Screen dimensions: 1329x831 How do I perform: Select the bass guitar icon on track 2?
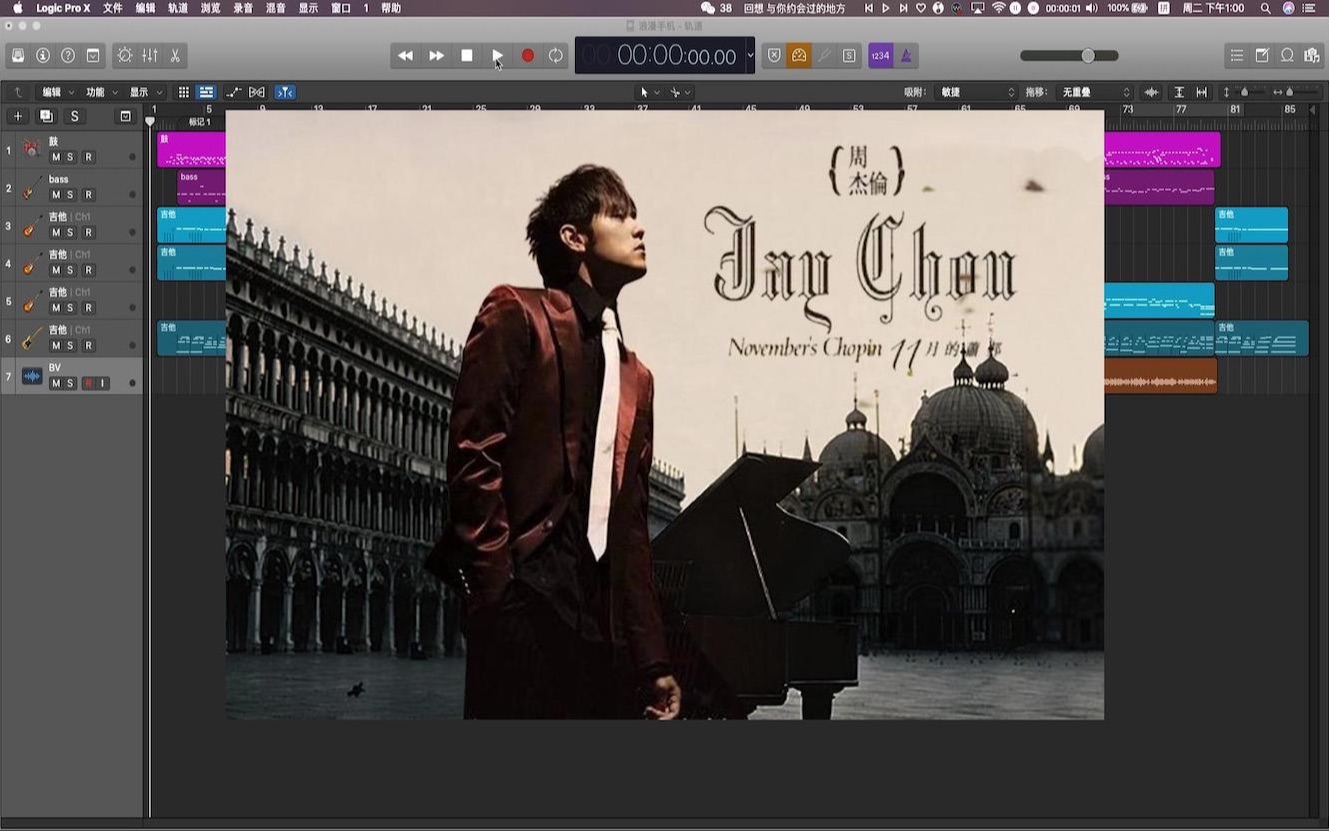click(x=32, y=188)
